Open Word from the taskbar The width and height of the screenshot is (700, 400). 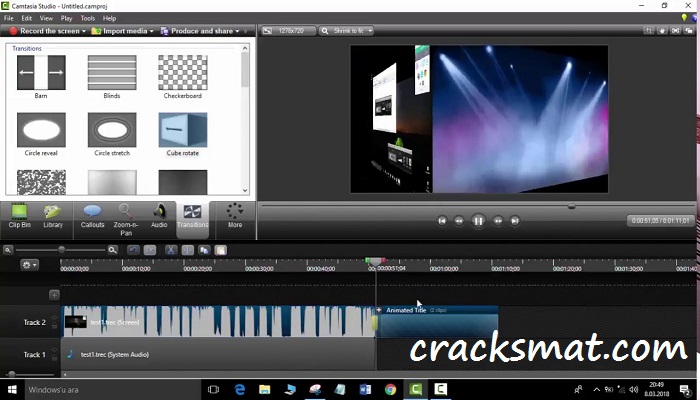365,390
